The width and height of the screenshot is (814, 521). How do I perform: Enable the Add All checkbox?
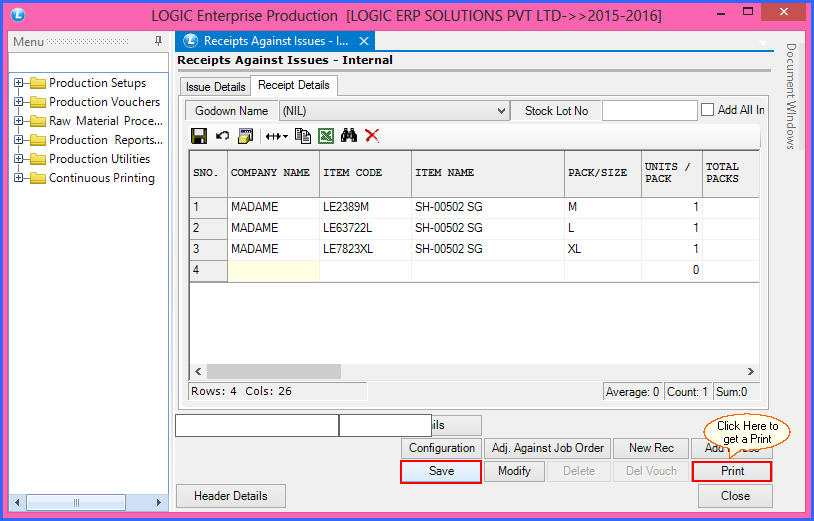point(707,110)
